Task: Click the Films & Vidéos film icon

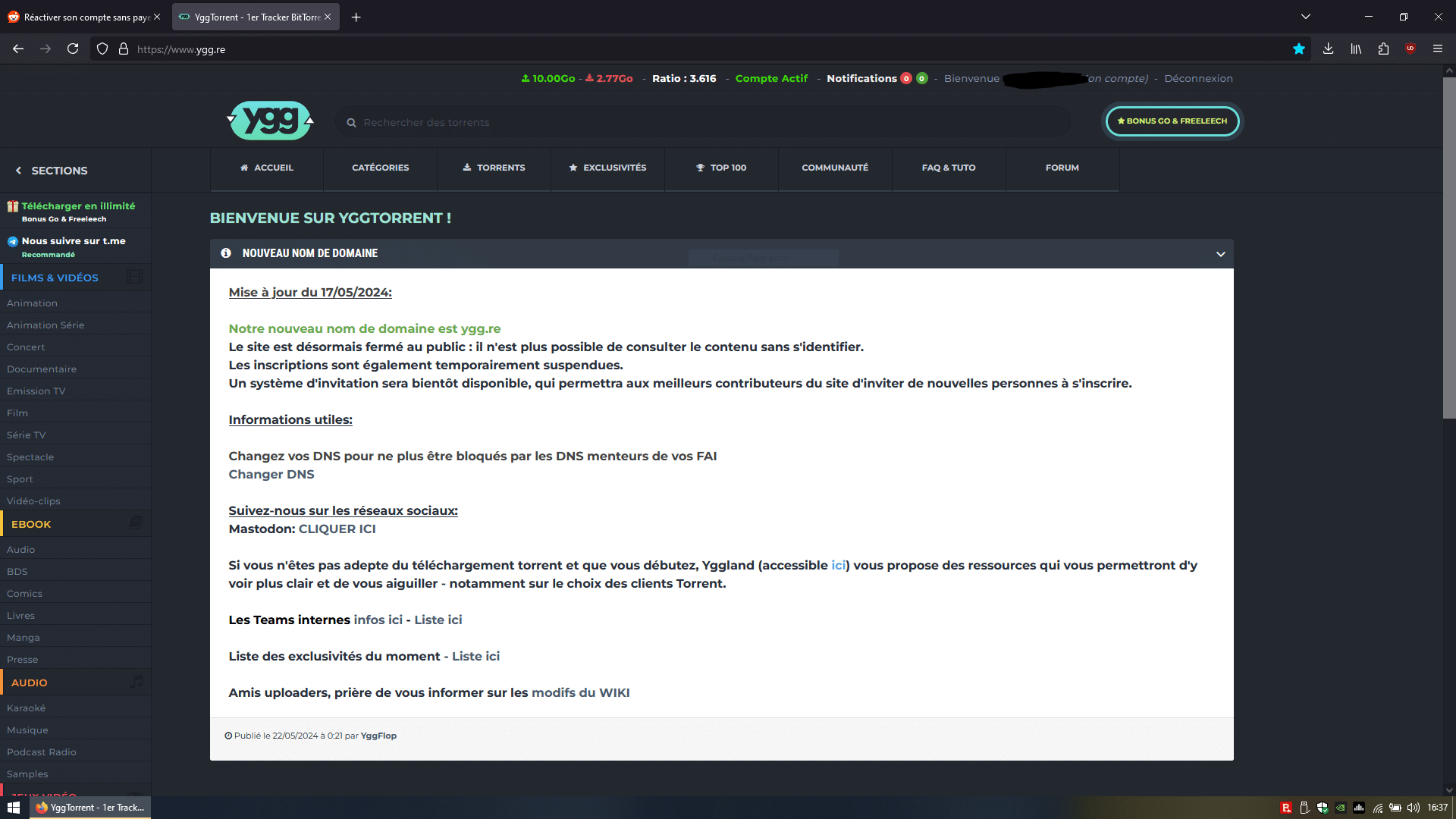Action: pos(135,277)
